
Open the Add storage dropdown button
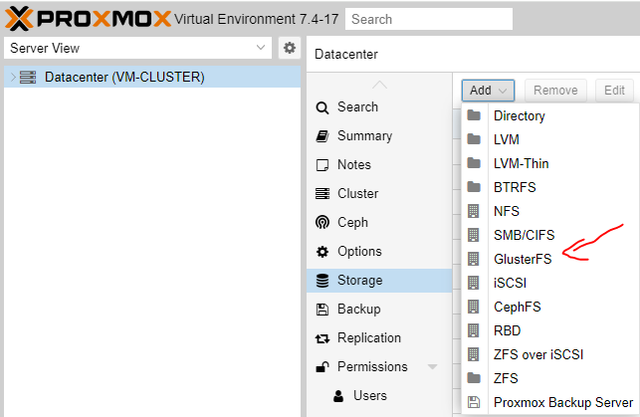(x=488, y=90)
